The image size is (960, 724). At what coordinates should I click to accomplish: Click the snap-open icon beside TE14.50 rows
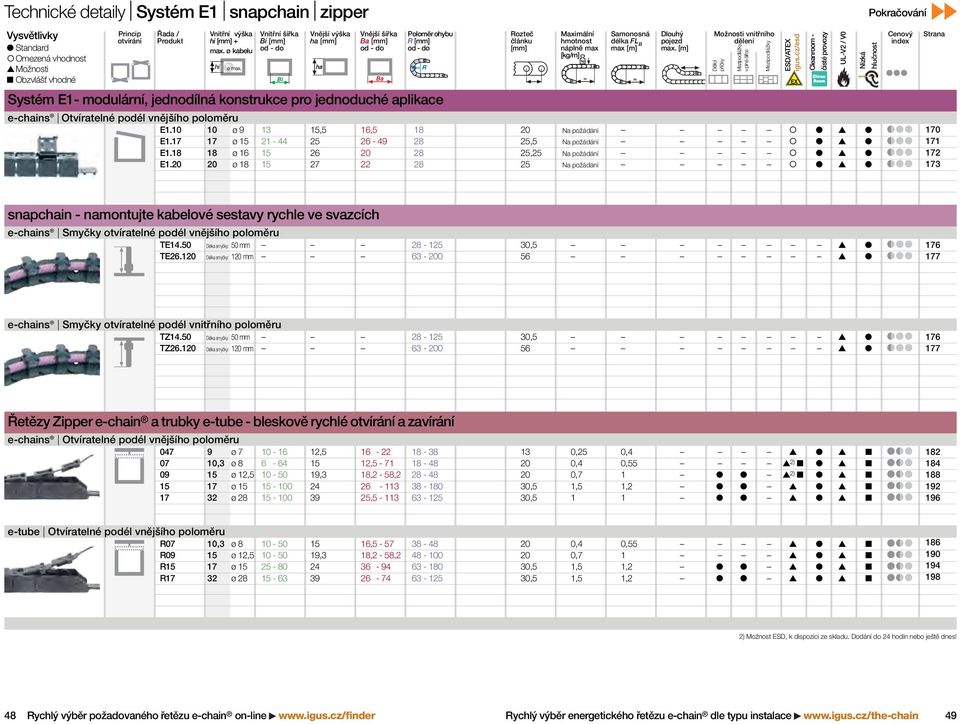[x=129, y=261]
